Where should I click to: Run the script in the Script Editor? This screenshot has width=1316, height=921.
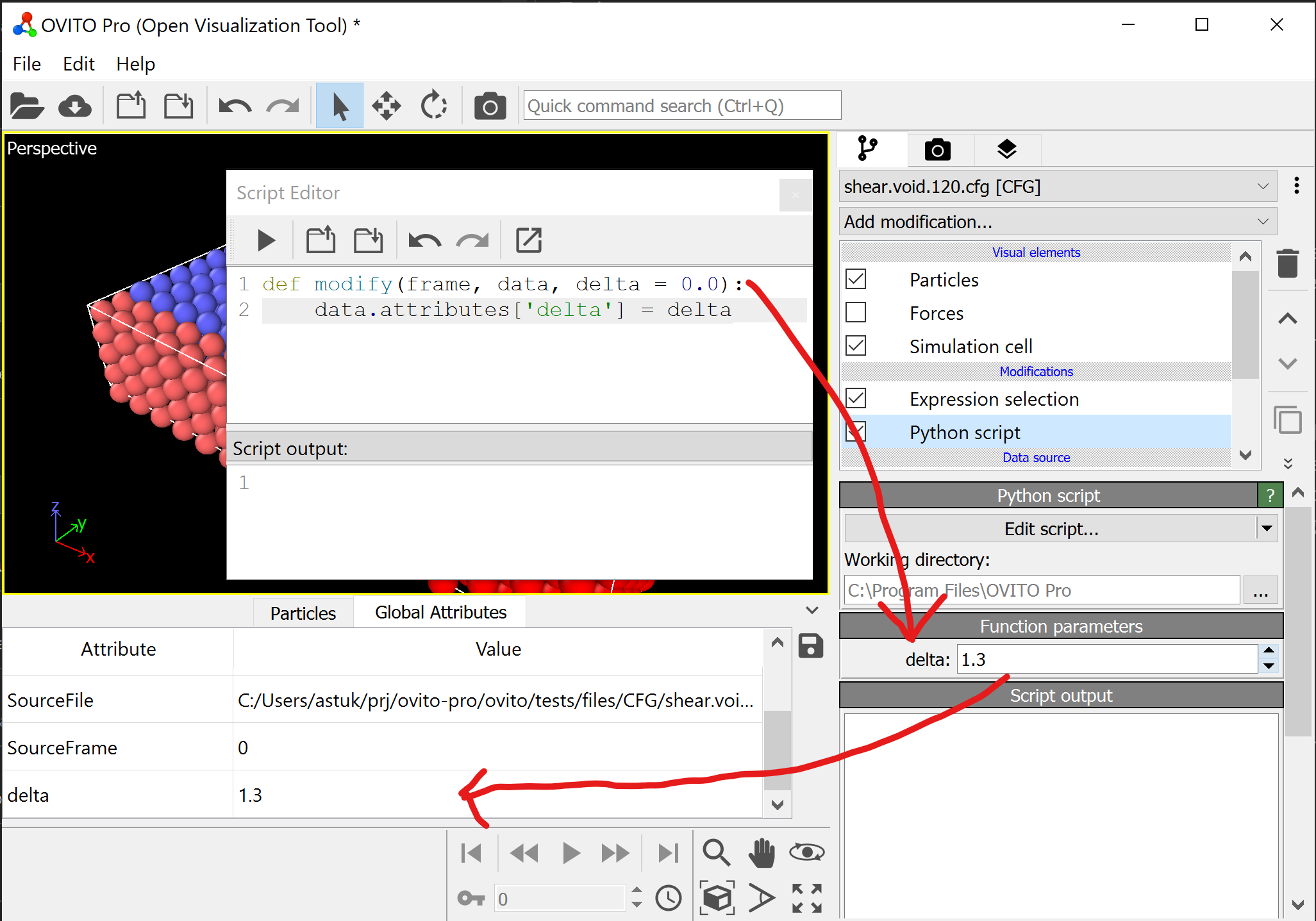click(x=265, y=240)
